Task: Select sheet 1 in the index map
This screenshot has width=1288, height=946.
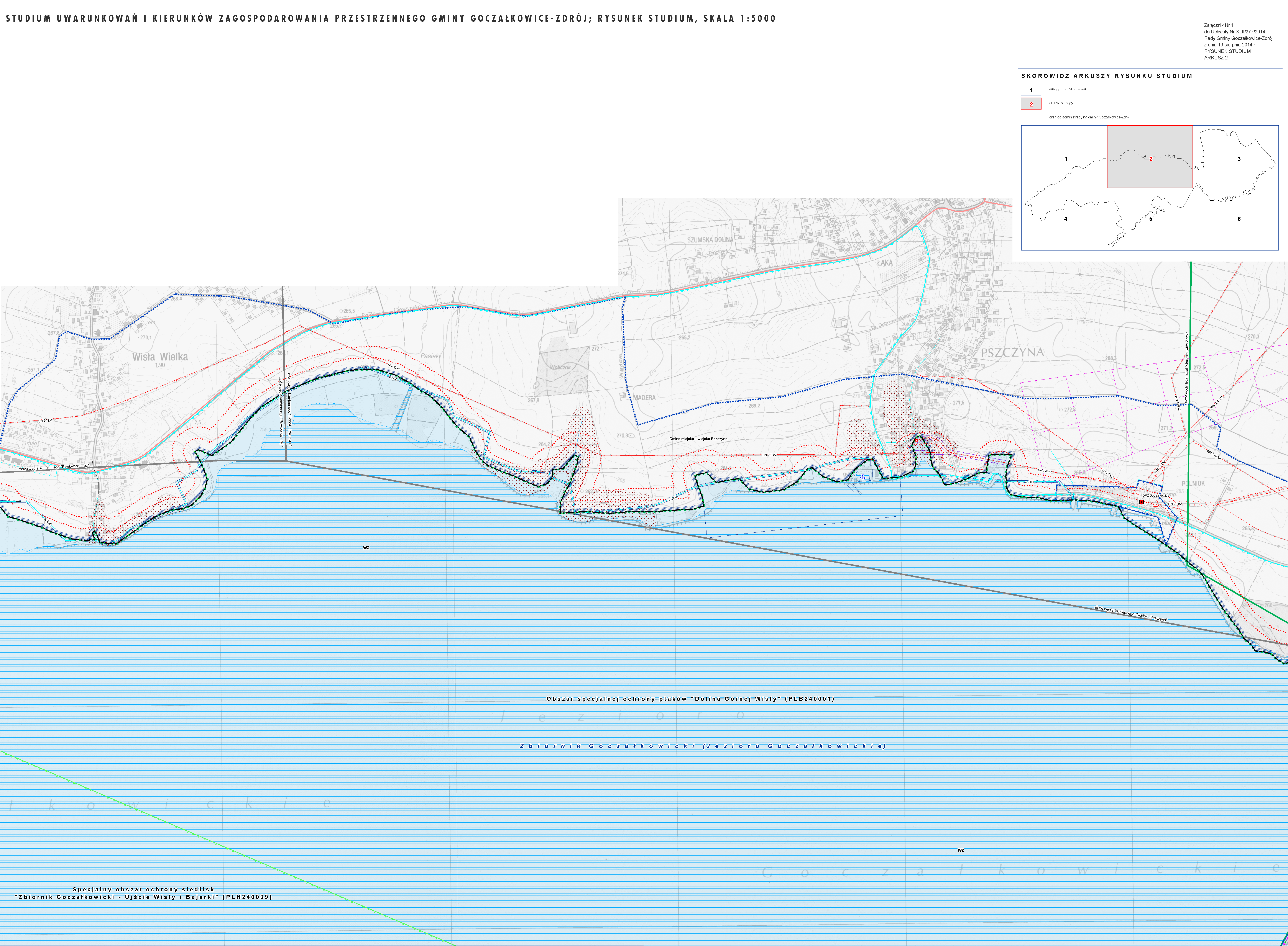Action: [x=1064, y=157]
